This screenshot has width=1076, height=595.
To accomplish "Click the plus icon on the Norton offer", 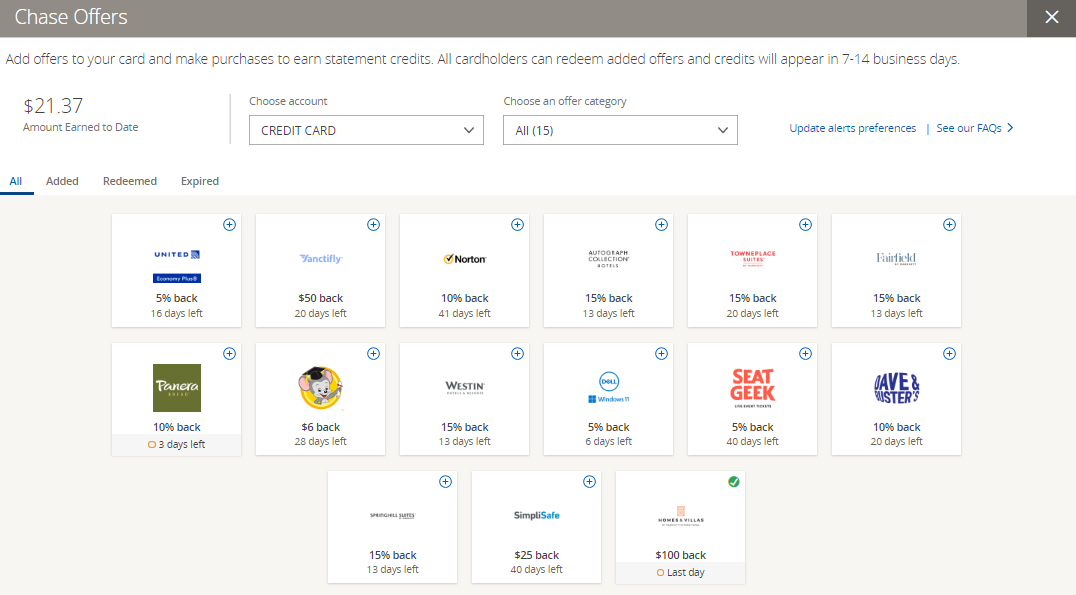I will (x=517, y=225).
